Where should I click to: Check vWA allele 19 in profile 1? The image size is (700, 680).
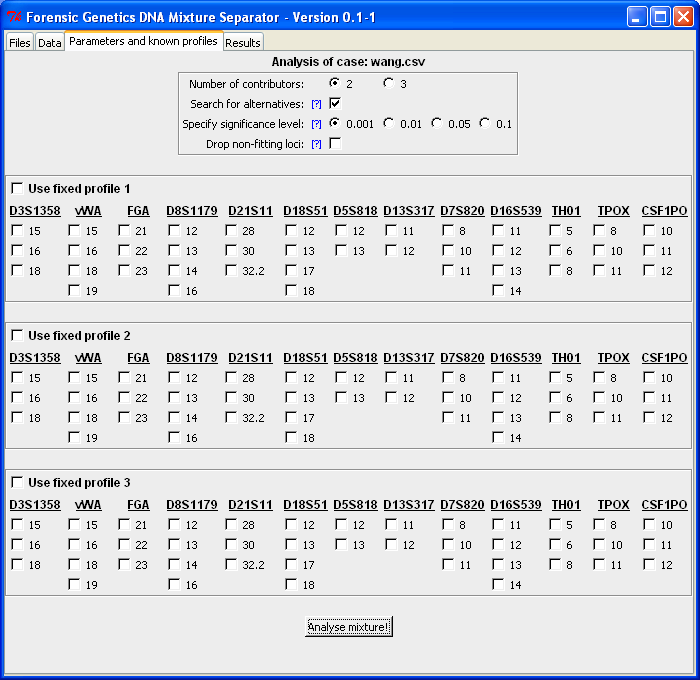[75, 291]
